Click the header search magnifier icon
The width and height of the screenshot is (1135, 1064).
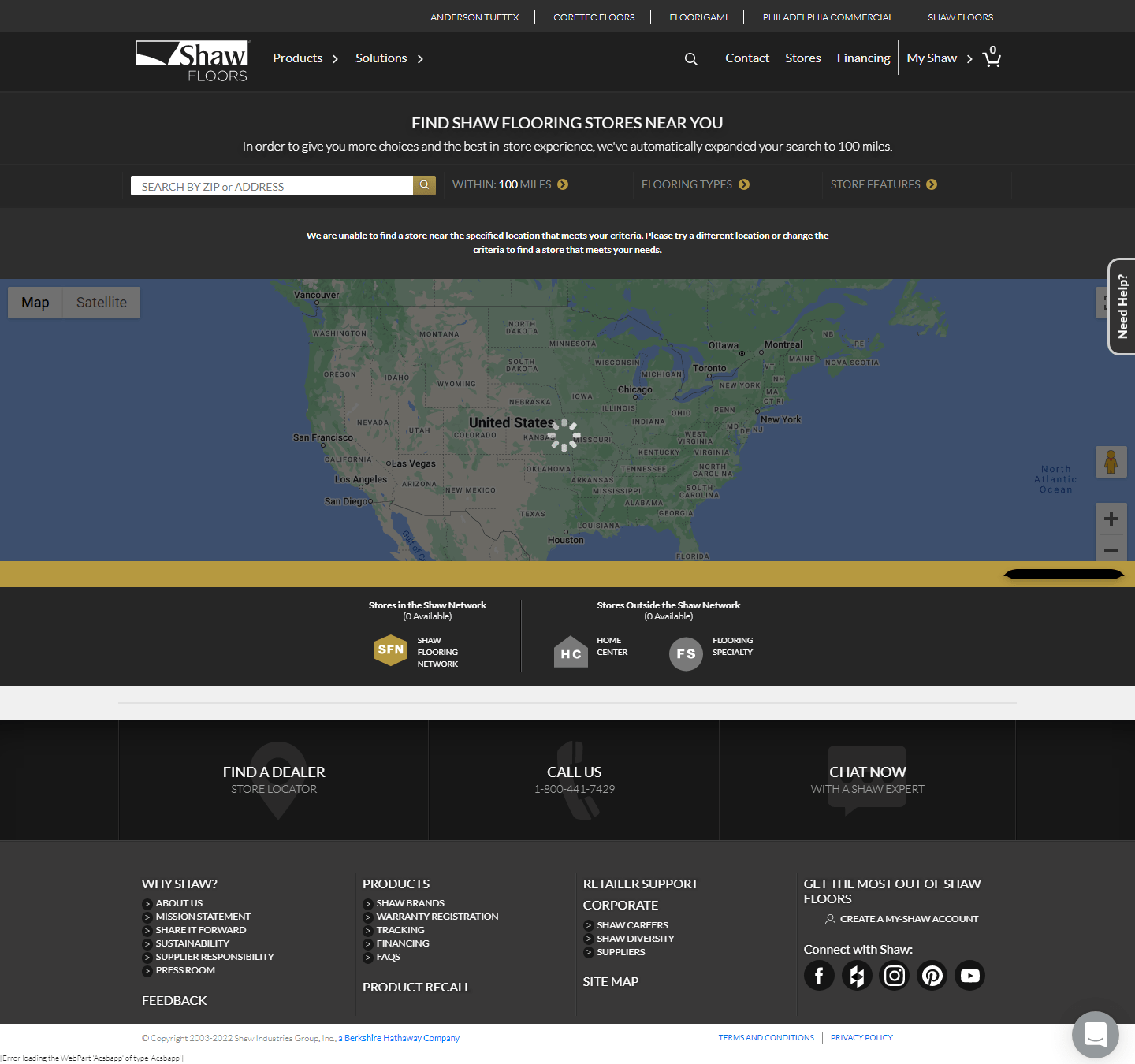tap(690, 59)
